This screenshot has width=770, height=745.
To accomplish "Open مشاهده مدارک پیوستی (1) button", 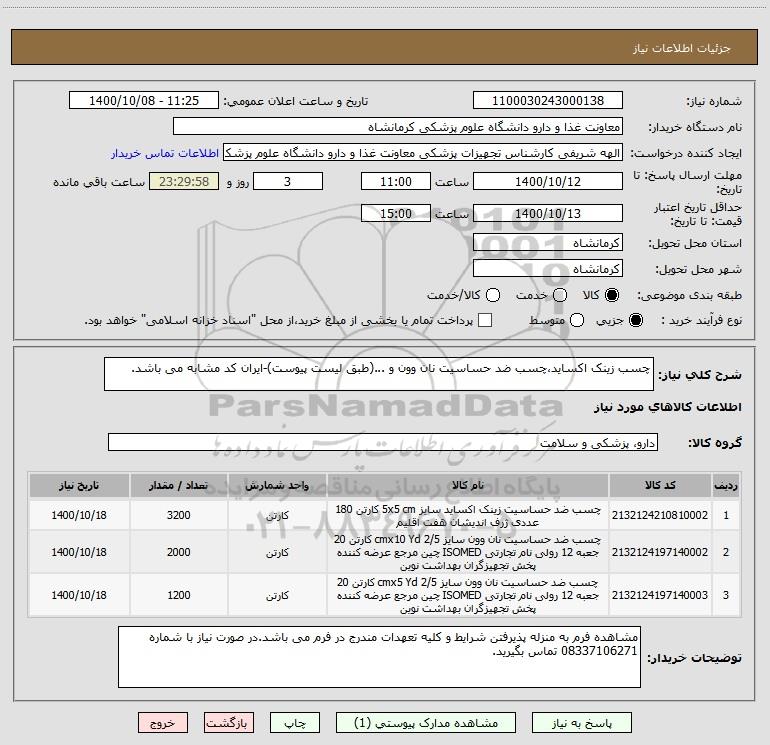I will (426, 723).
